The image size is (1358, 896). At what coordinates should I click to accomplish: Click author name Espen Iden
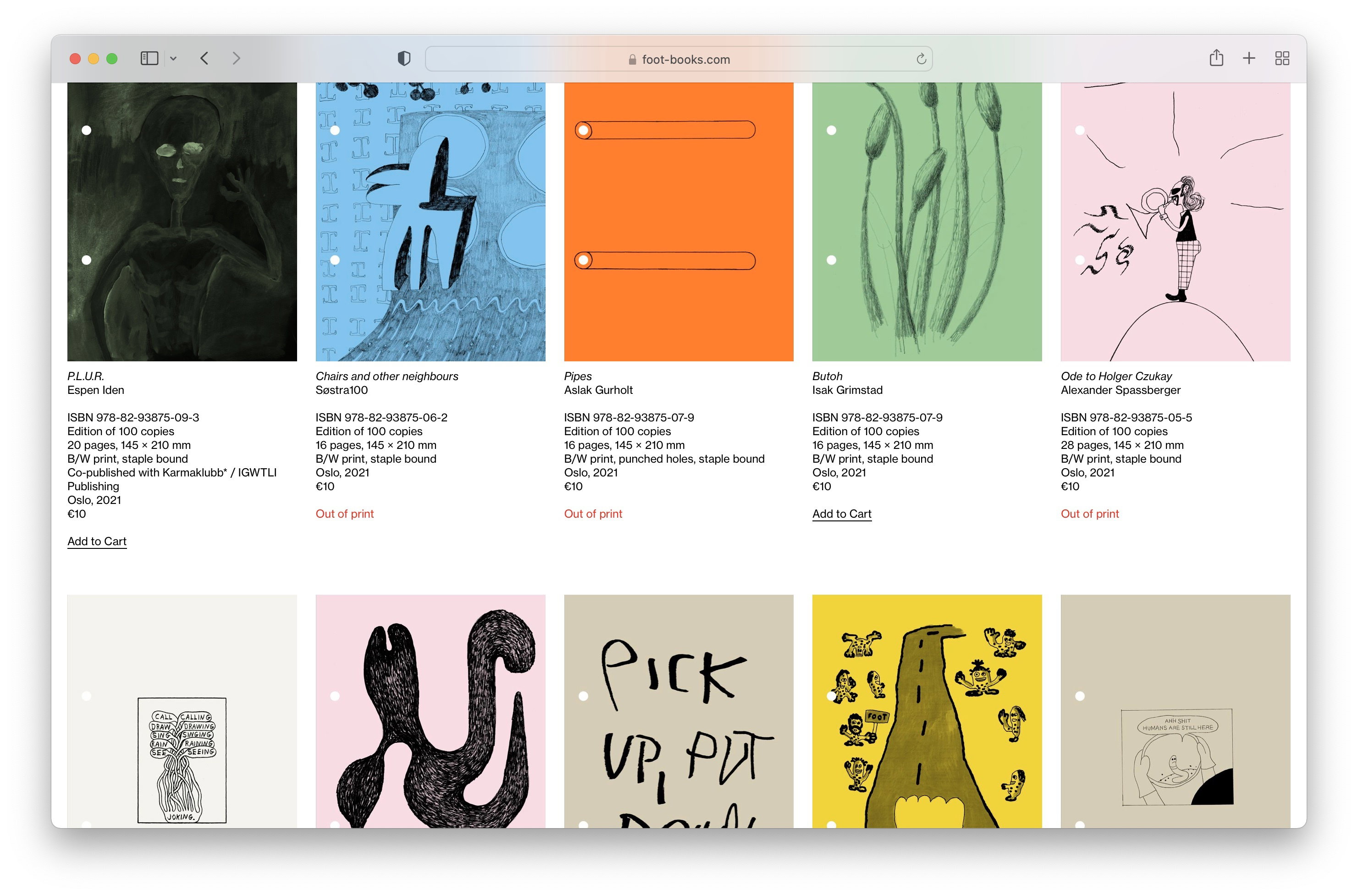(x=96, y=390)
